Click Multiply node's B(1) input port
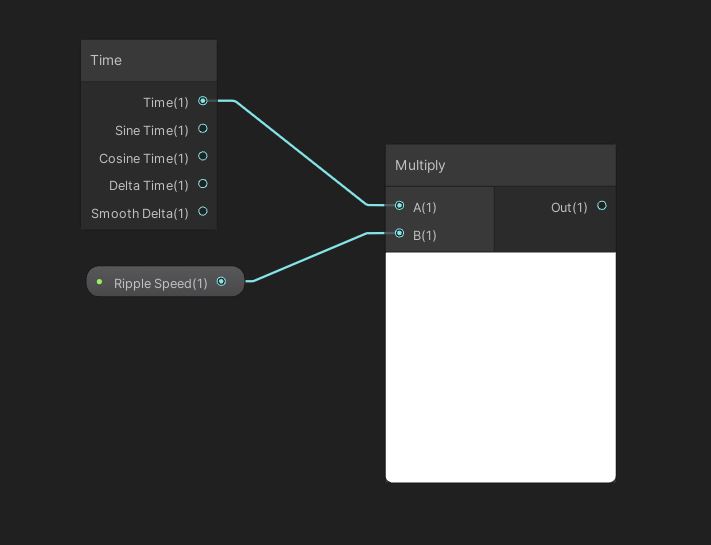Screen dimensions: 711x545 coord(400,234)
